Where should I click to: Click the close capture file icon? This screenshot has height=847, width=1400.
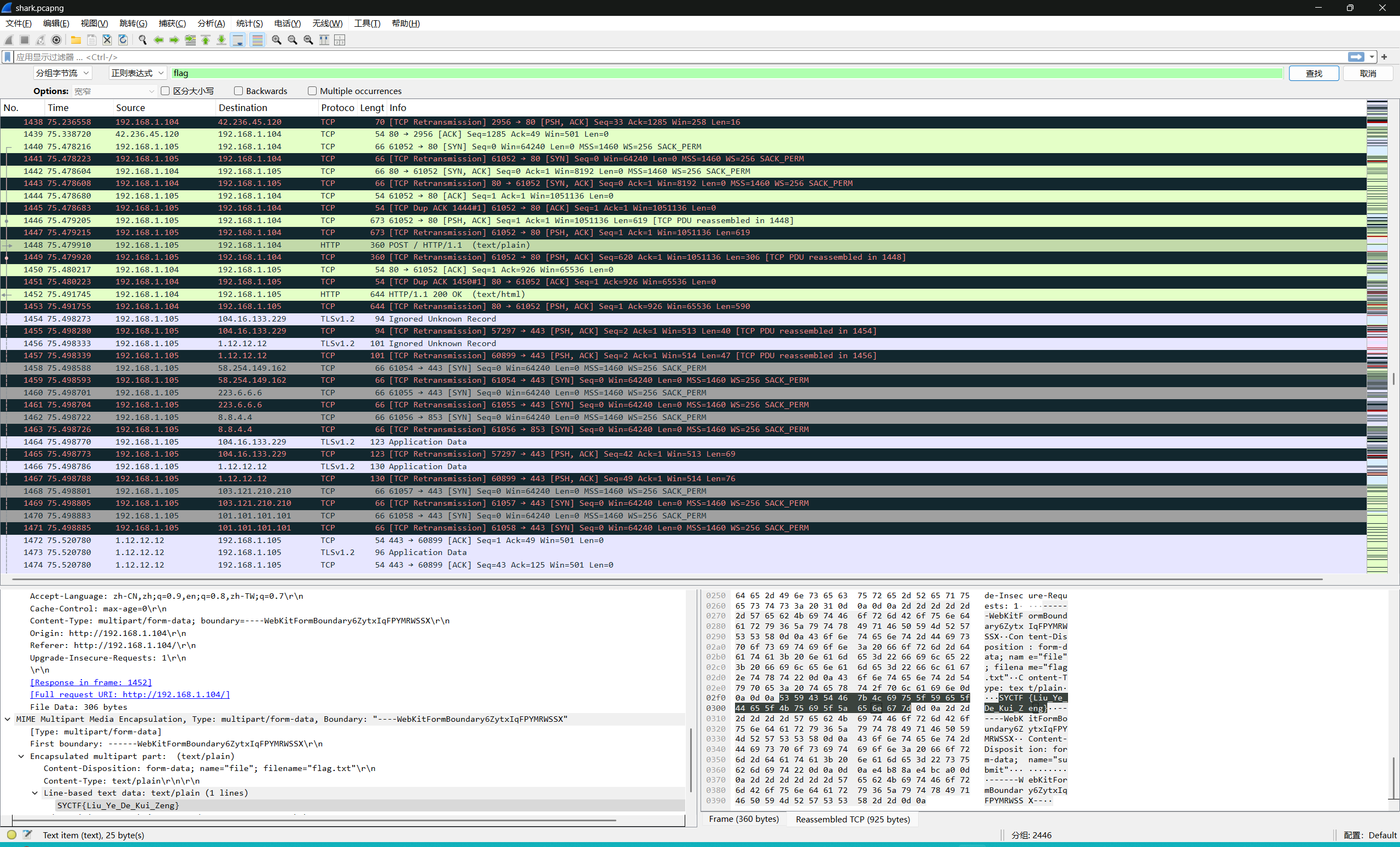click(x=107, y=40)
